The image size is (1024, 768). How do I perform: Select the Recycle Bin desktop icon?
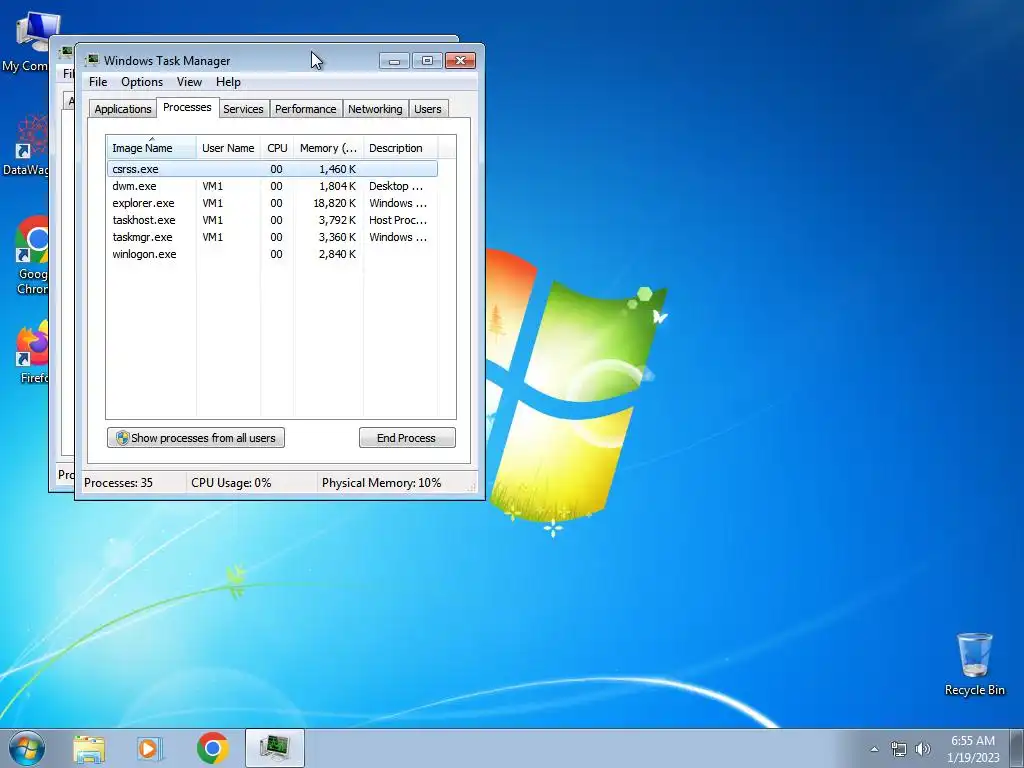974,664
